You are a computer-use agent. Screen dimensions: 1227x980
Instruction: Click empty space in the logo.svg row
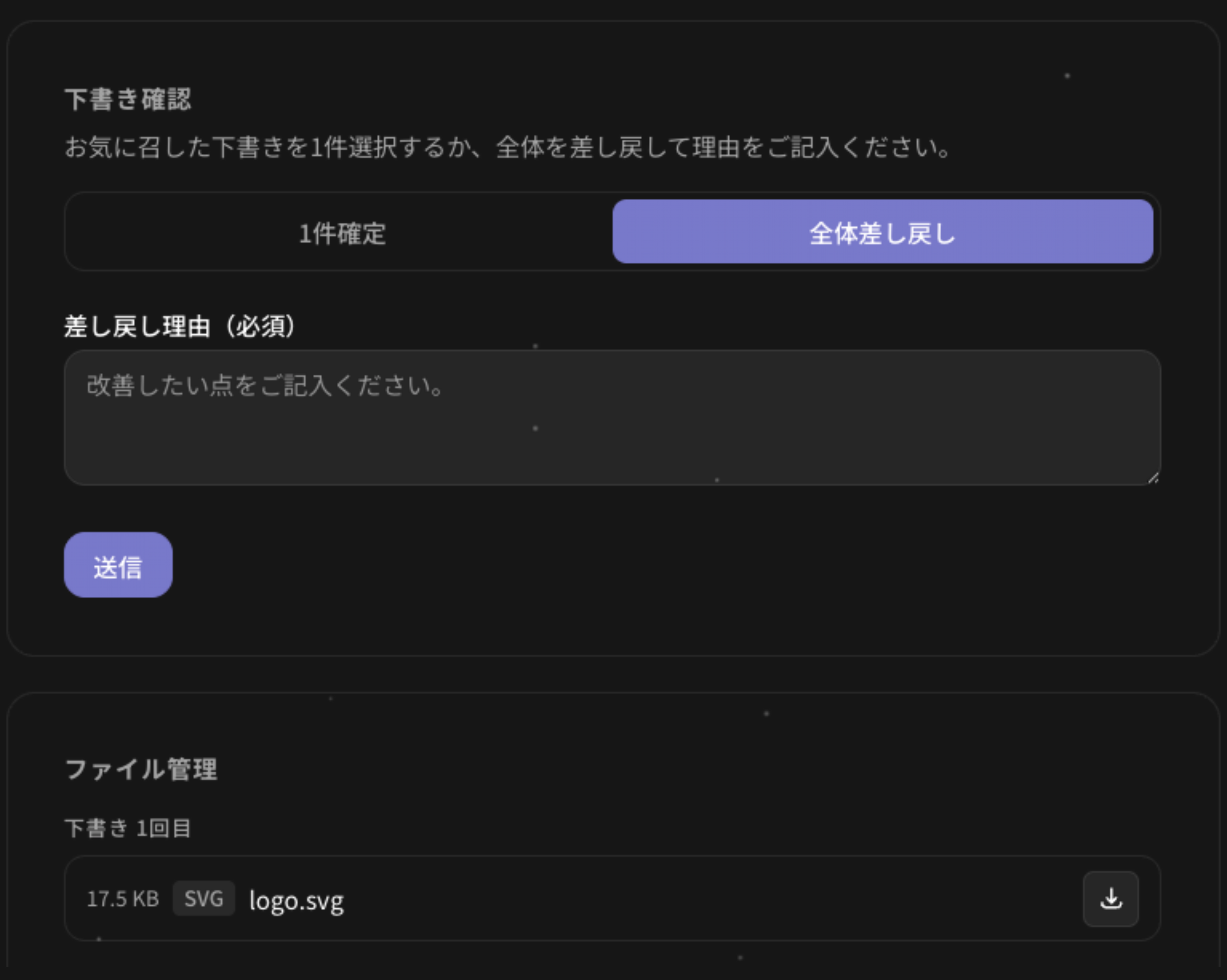click(x=683, y=899)
